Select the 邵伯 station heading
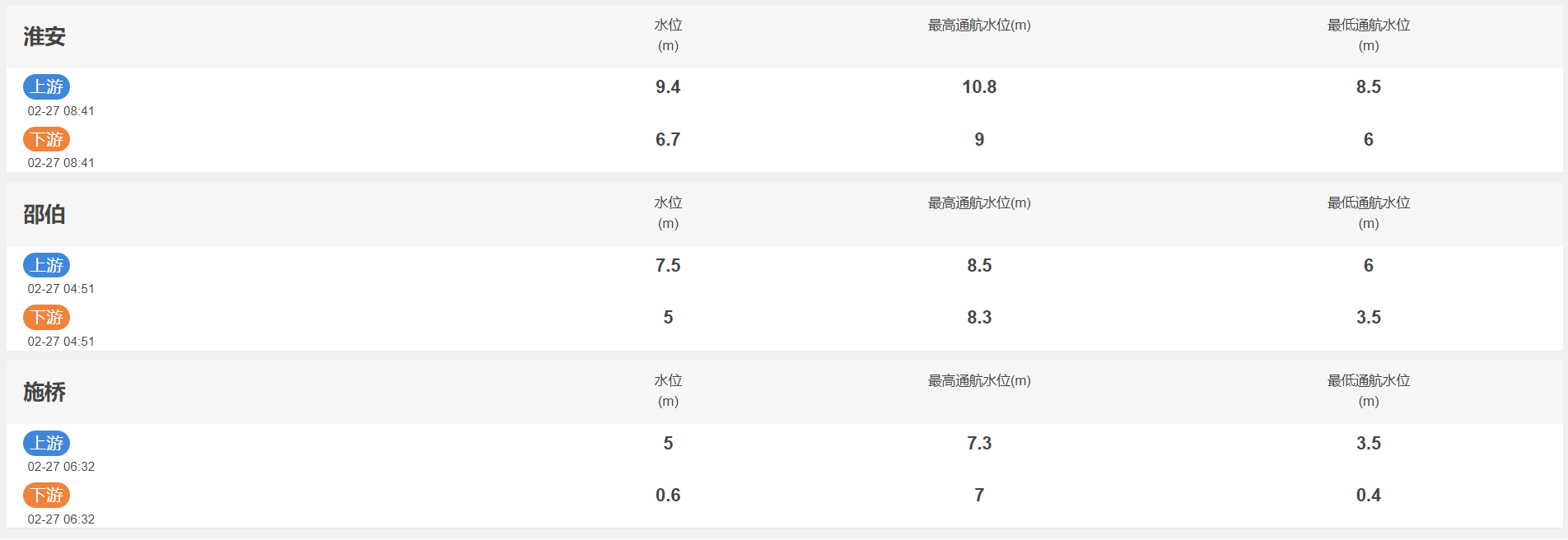The height and width of the screenshot is (540, 1568). click(x=44, y=214)
